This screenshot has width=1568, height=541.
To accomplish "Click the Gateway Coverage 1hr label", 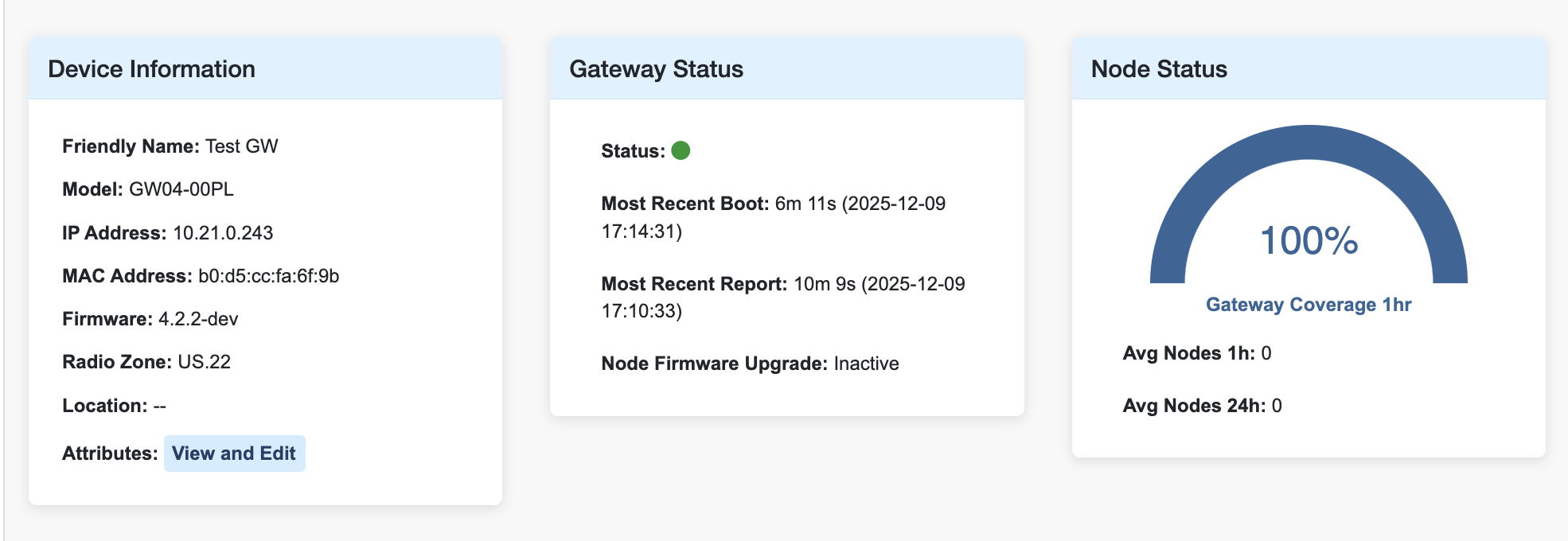I will pos(1308,305).
